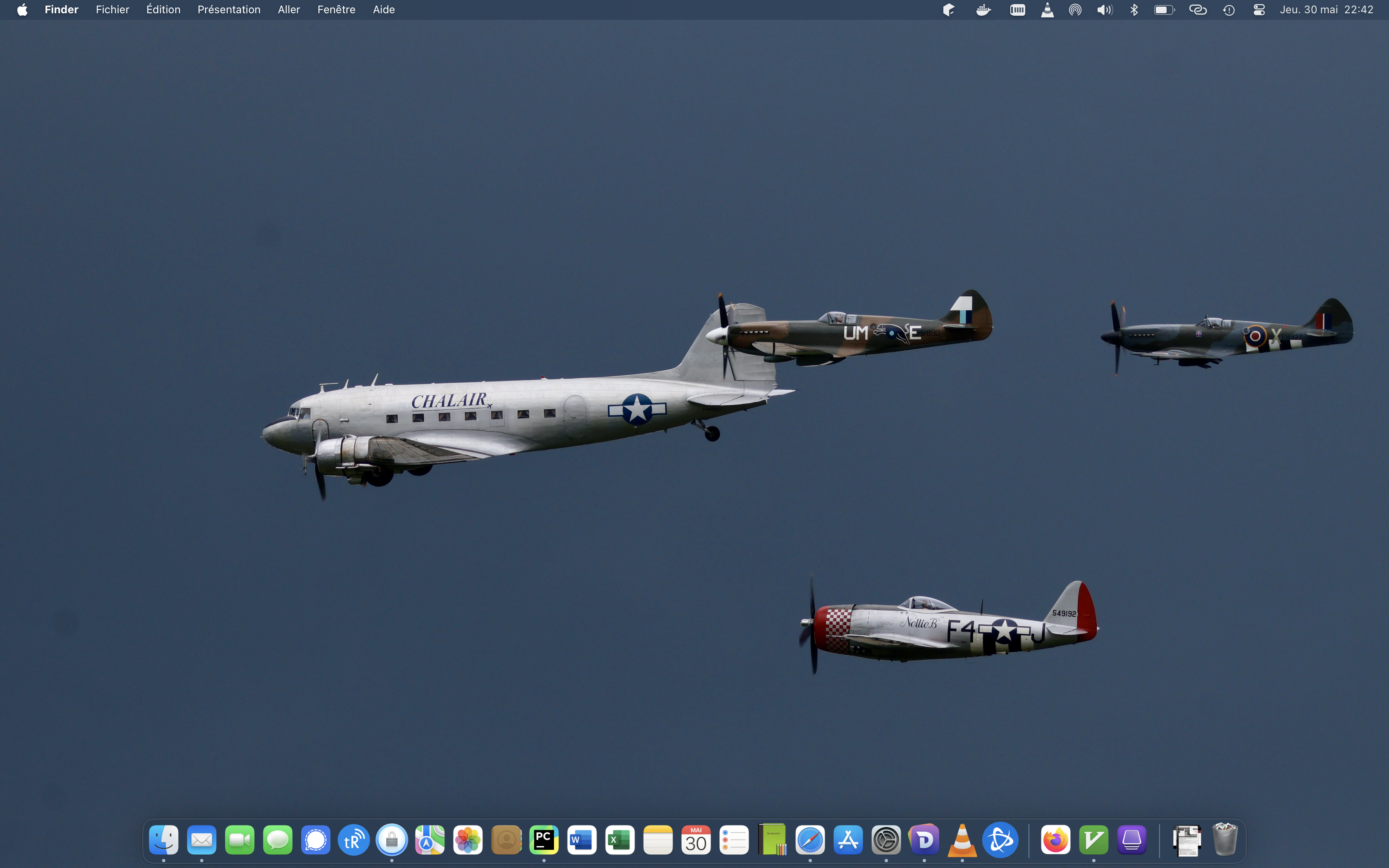The image size is (1389, 868).
Task: Open Firefox browser from the dock
Action: (x=1055, y=840)
